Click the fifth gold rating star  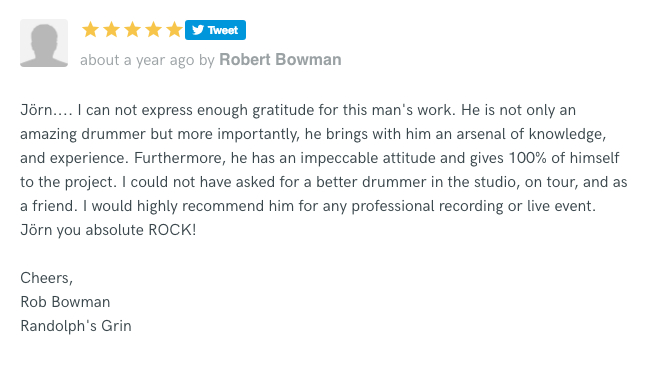pyautogui.click(x=174, y=30)
